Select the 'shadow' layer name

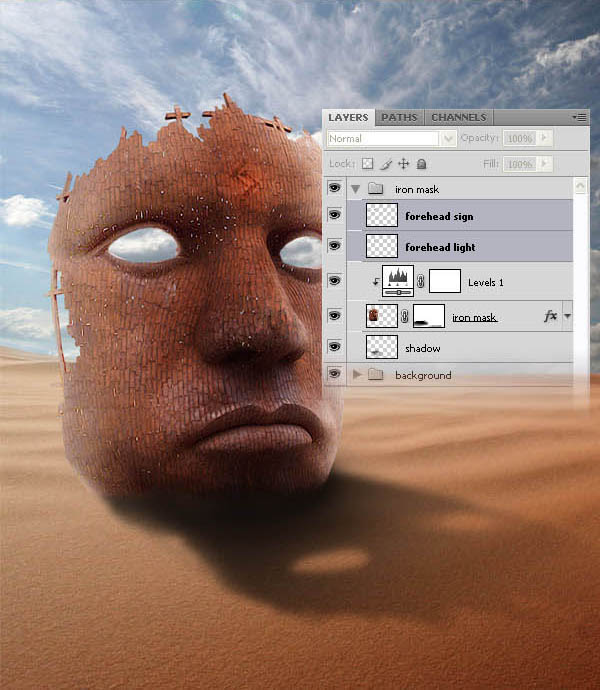click(423, 348)
